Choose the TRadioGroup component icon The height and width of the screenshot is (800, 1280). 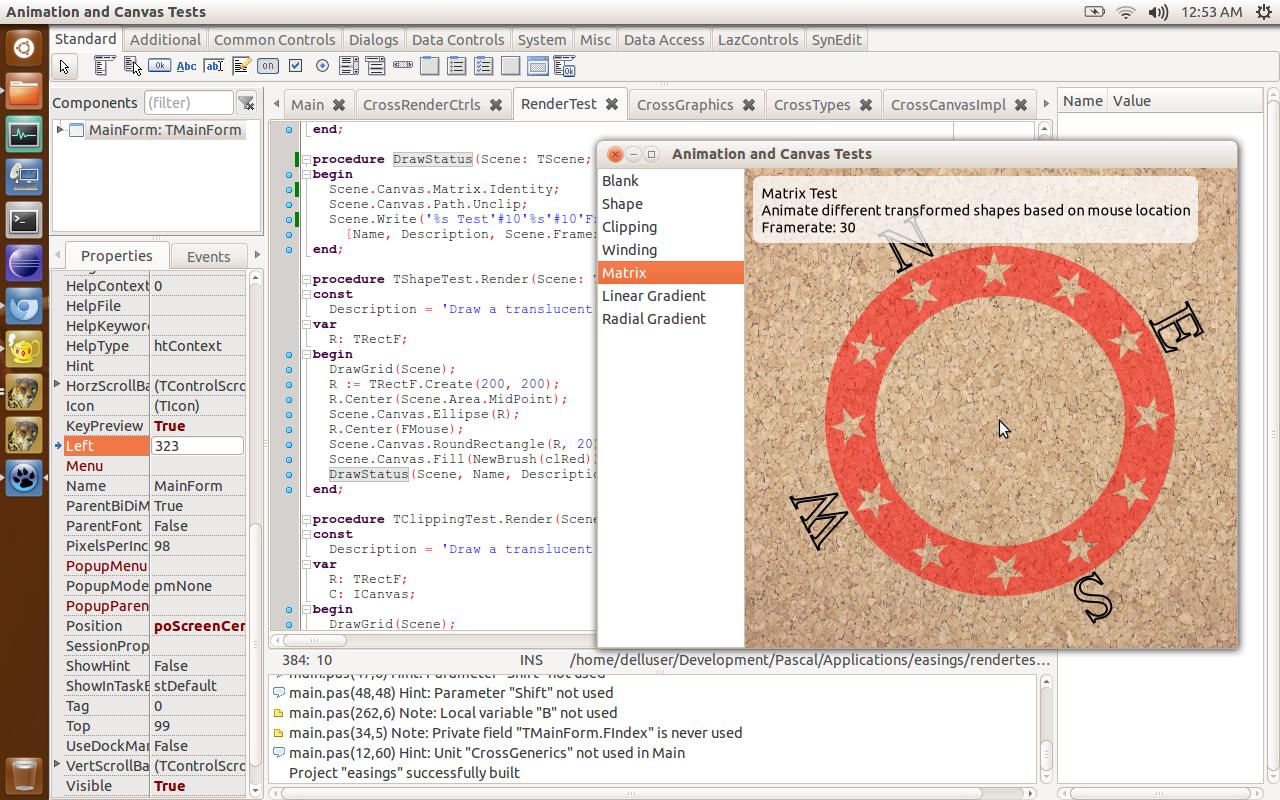click(x=457, y=67)
